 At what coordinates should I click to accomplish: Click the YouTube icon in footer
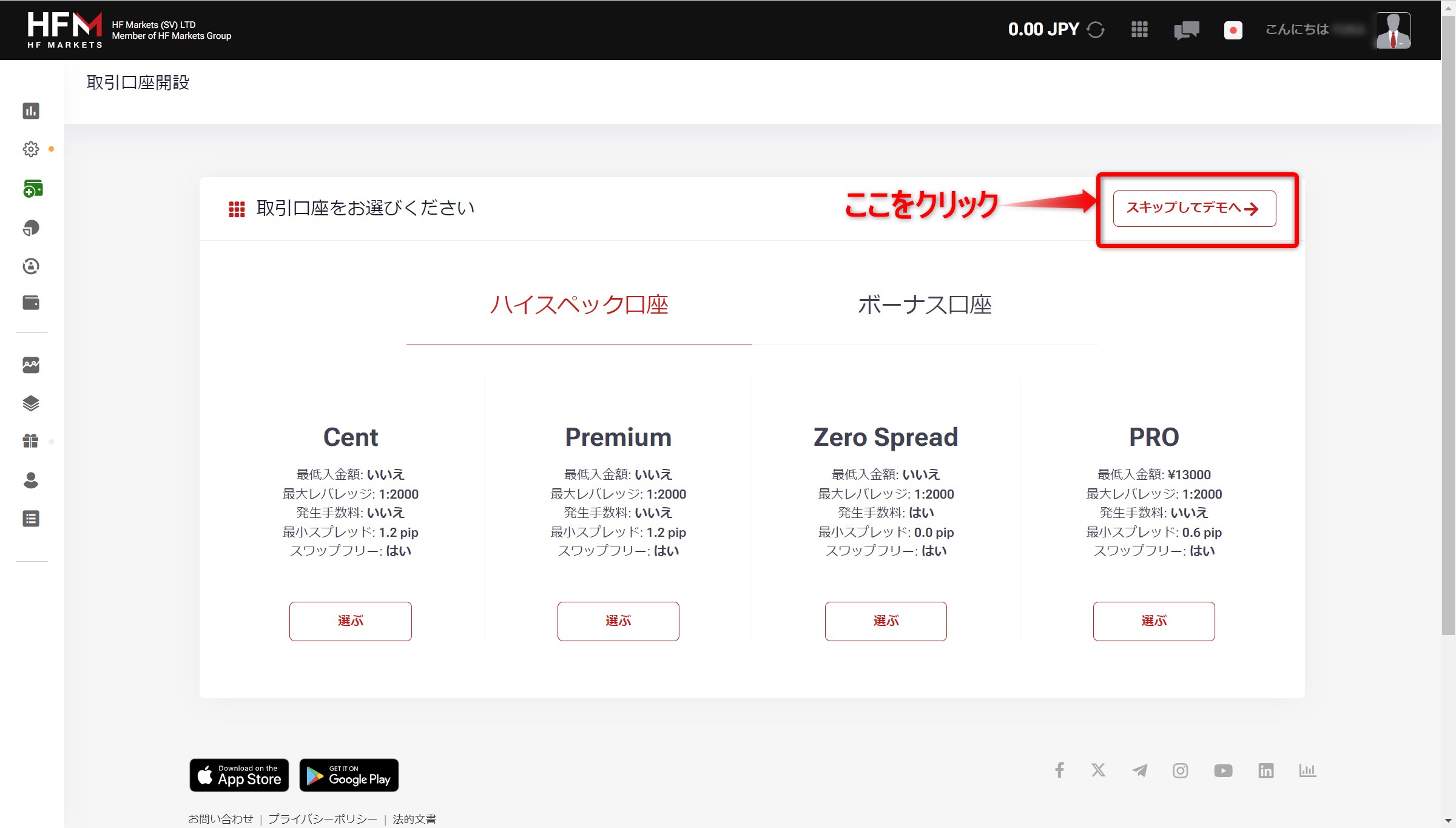[1223, 771]
